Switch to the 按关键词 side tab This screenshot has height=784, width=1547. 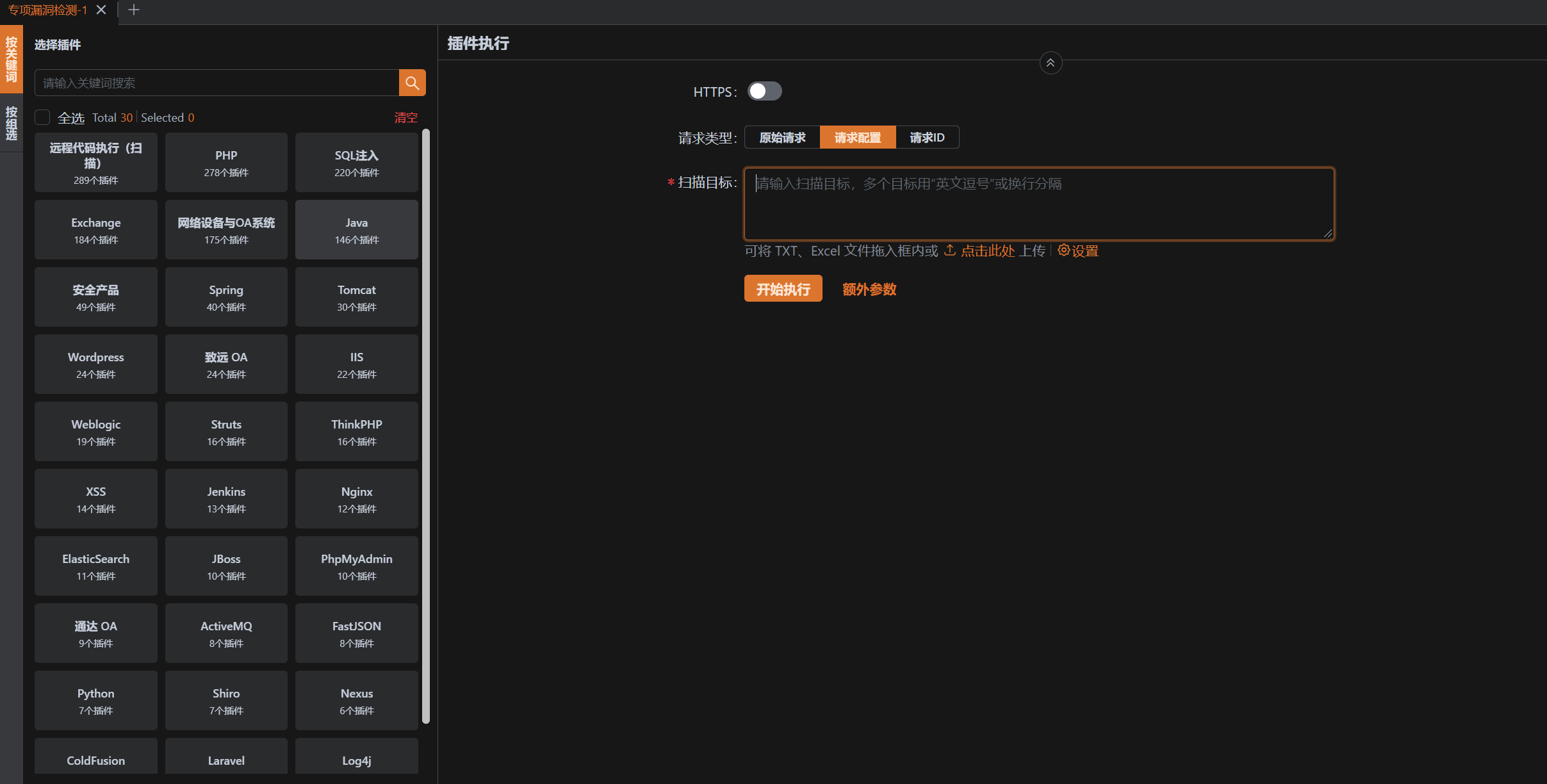12,59
